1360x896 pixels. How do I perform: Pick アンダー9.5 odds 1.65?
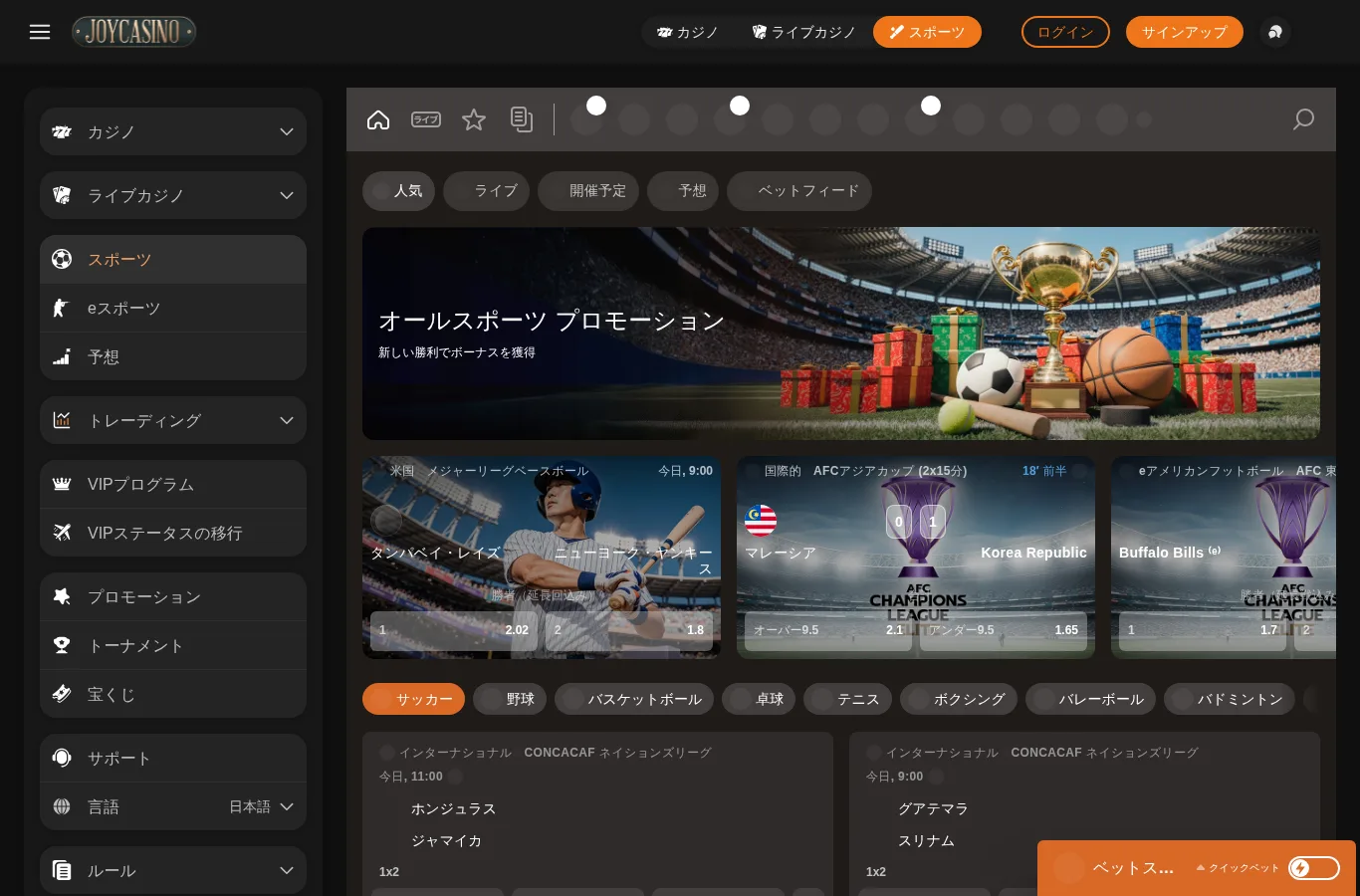[1004, 630]
